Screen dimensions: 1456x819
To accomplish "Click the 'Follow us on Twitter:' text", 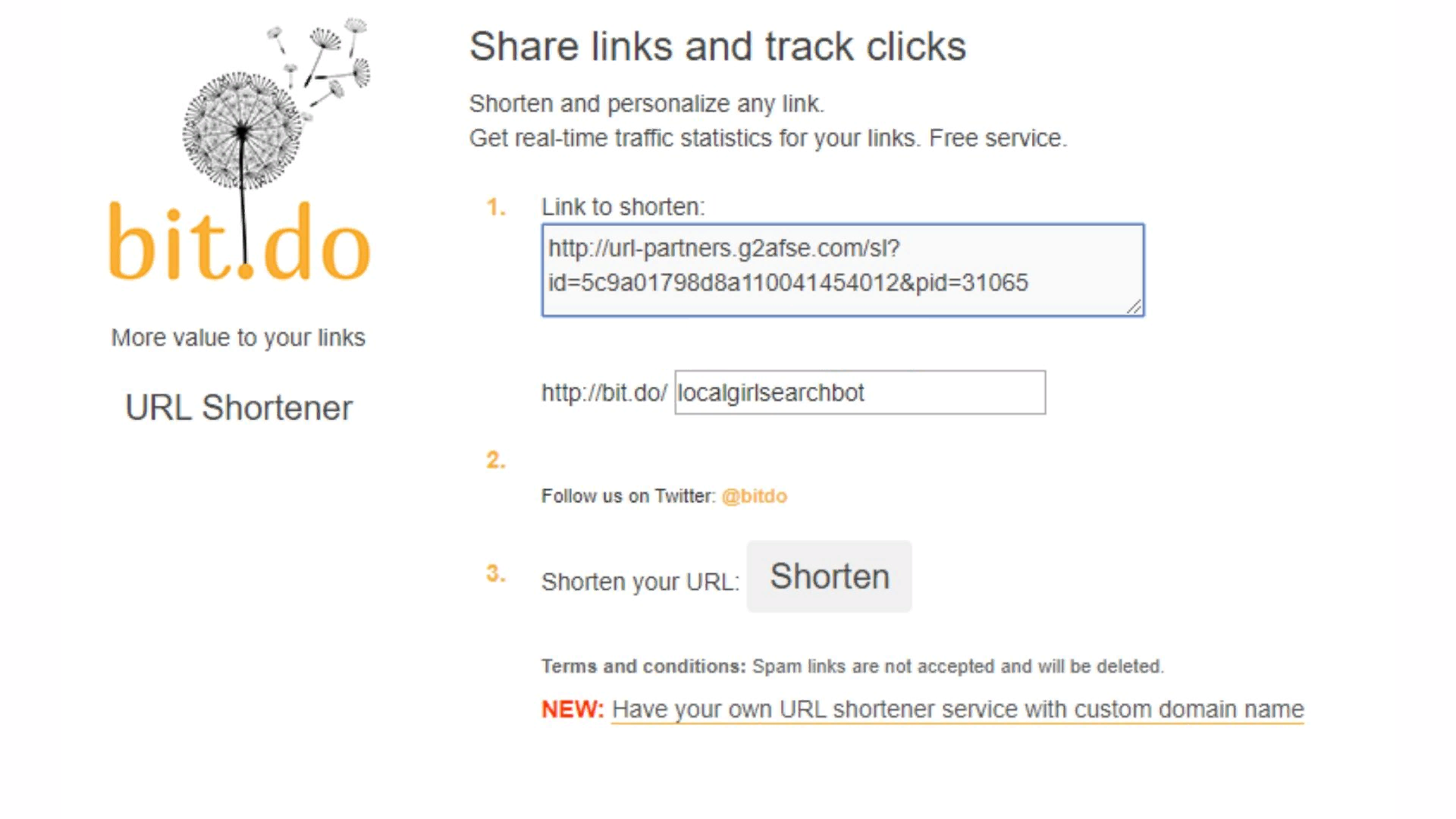I will 628,496.
